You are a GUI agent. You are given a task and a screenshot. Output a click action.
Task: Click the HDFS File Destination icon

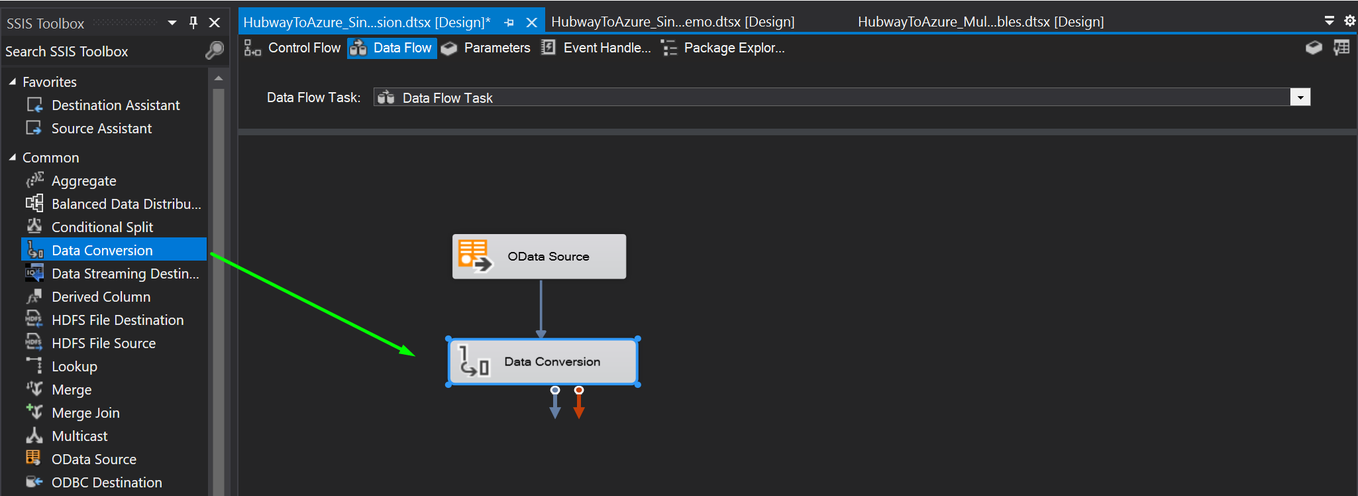pyautogui.click(x=35, y=320)
